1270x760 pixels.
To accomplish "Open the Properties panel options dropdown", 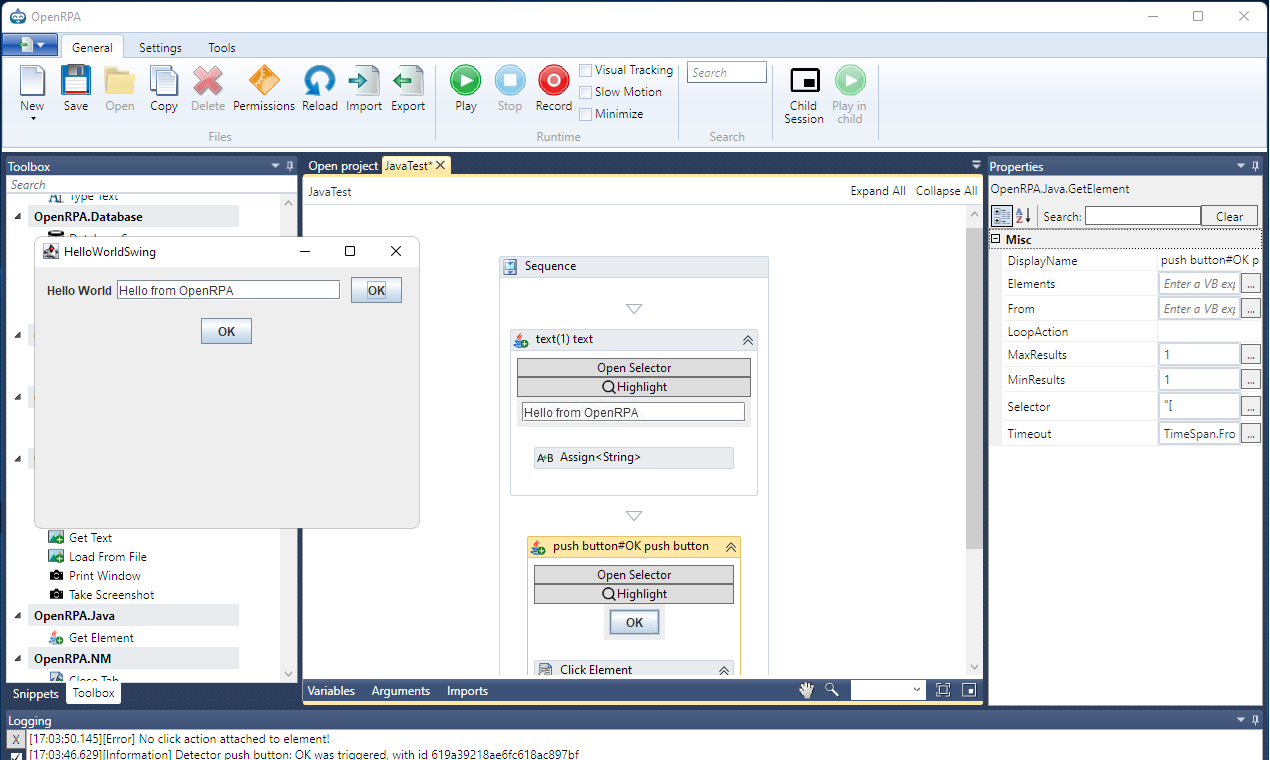I will (x=1242, y=166).
